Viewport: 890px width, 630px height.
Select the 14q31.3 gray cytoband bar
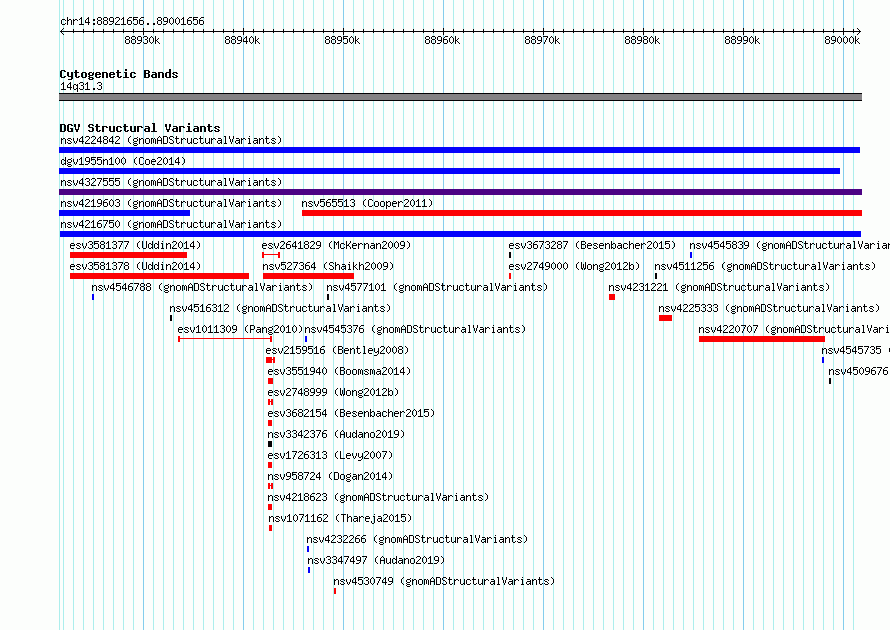[x=460, y=97]
